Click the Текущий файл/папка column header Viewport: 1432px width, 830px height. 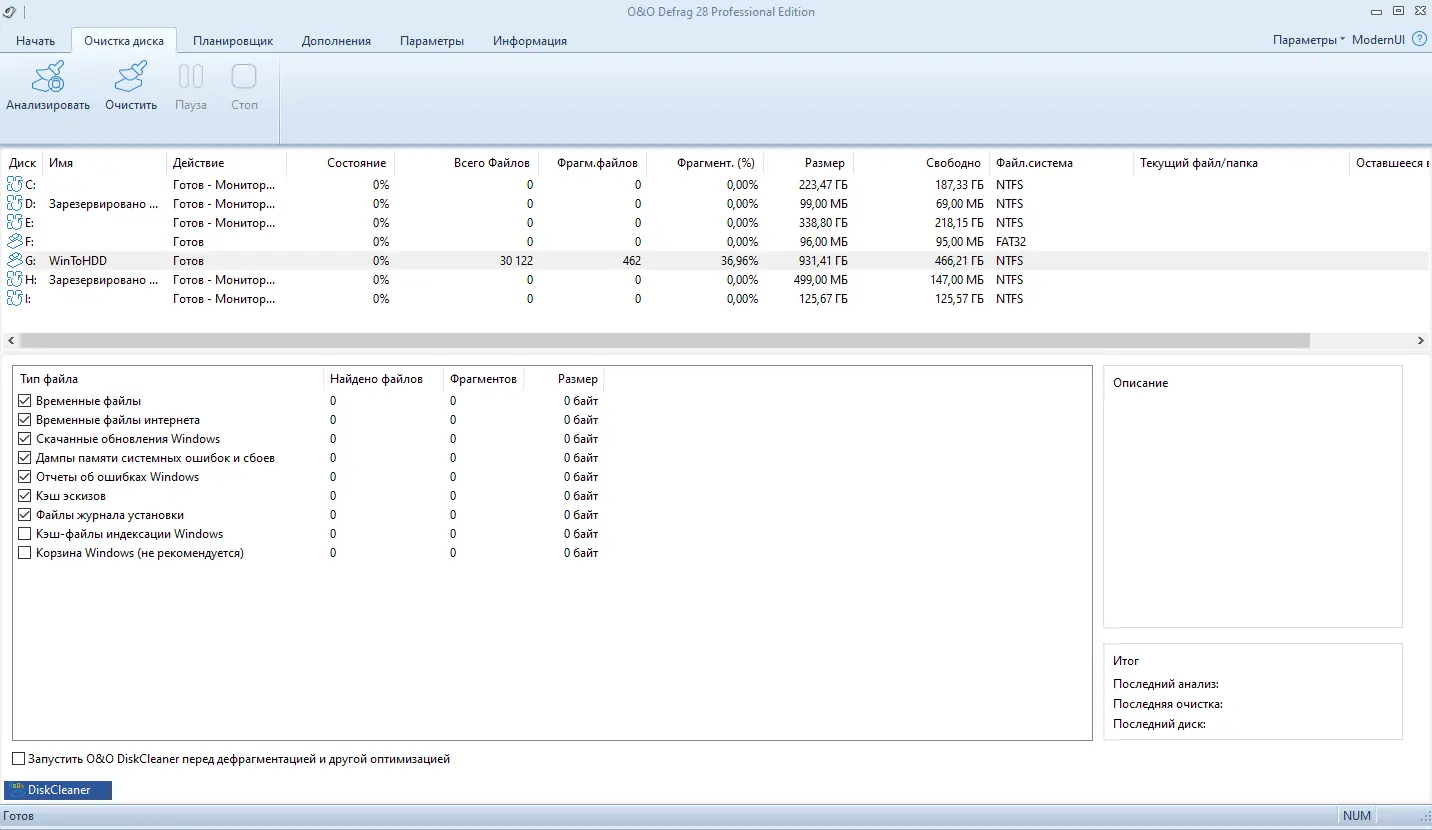click(x=1241, y=163)
